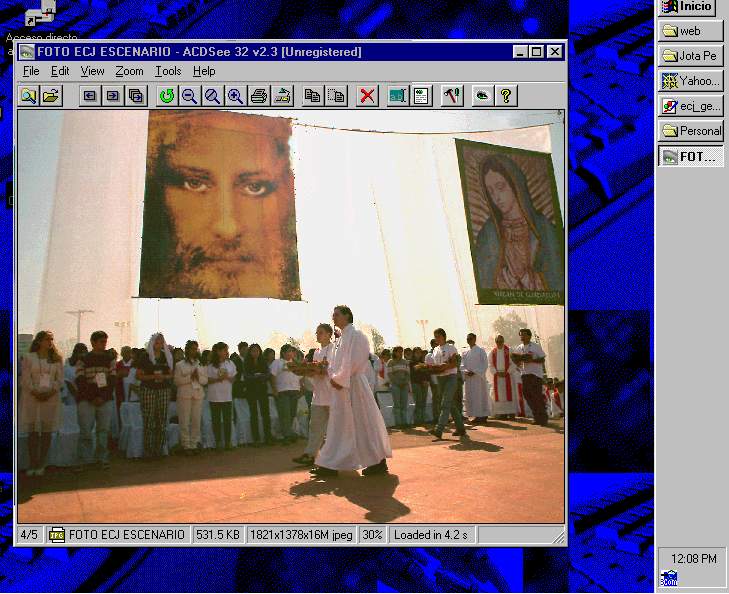Click the ACDSee eye icon
The image size is (729, 594).
[483, 96]
